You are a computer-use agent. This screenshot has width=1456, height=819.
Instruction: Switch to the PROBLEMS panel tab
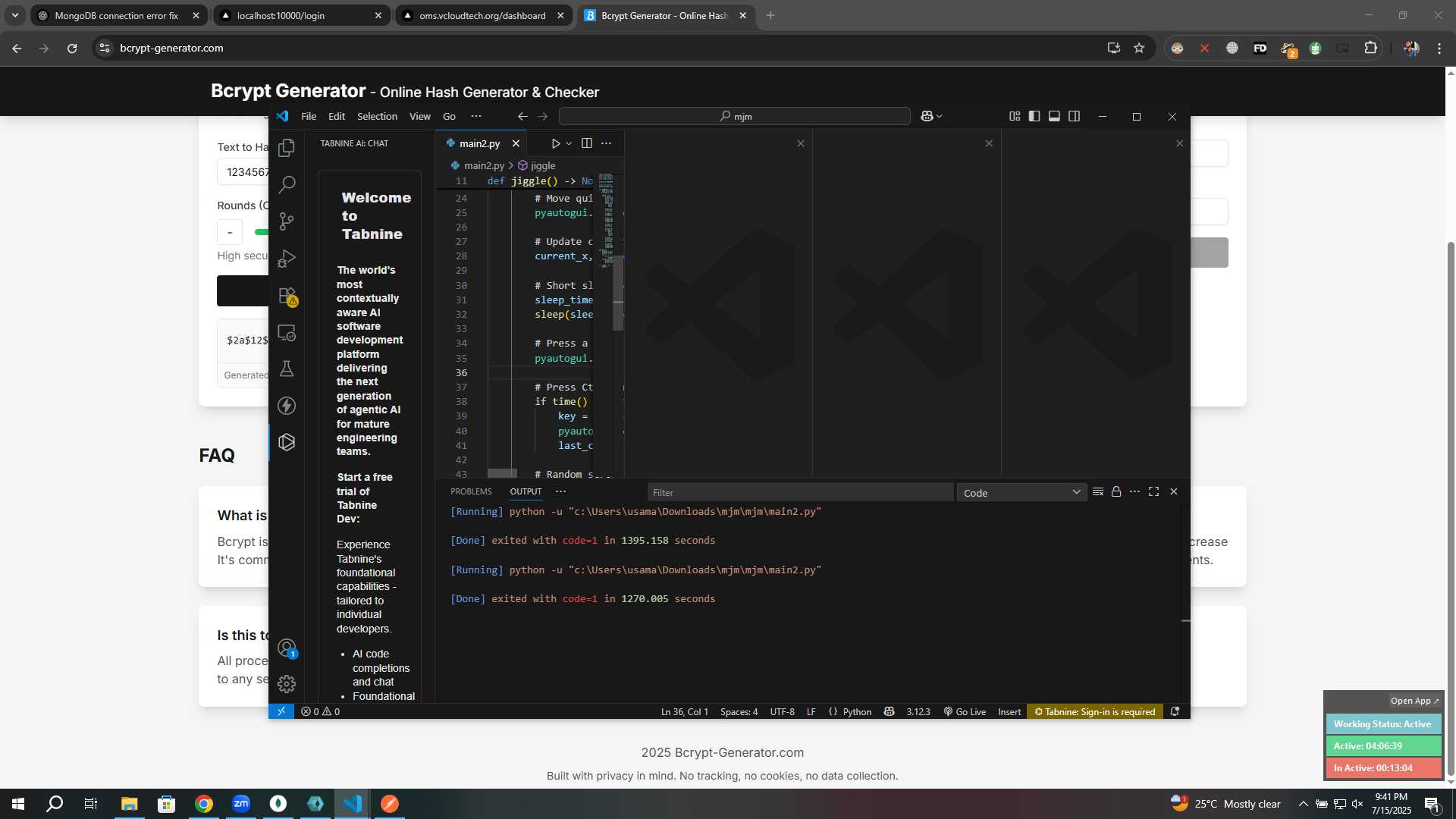coord(471,491)
